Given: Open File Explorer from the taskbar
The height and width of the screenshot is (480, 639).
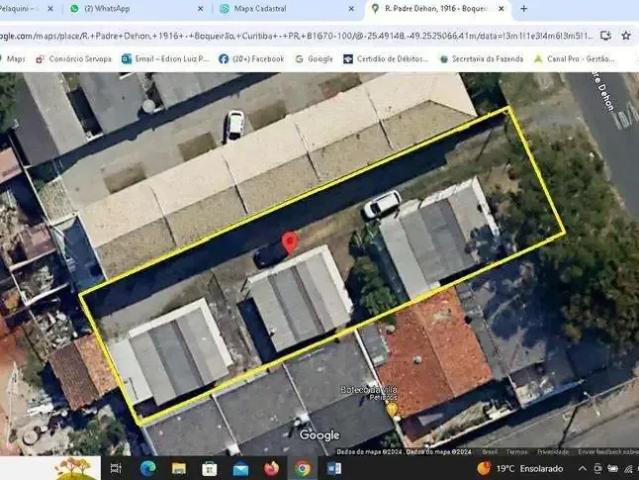Looking at the screenshot, I should click(x=179, y=468).
